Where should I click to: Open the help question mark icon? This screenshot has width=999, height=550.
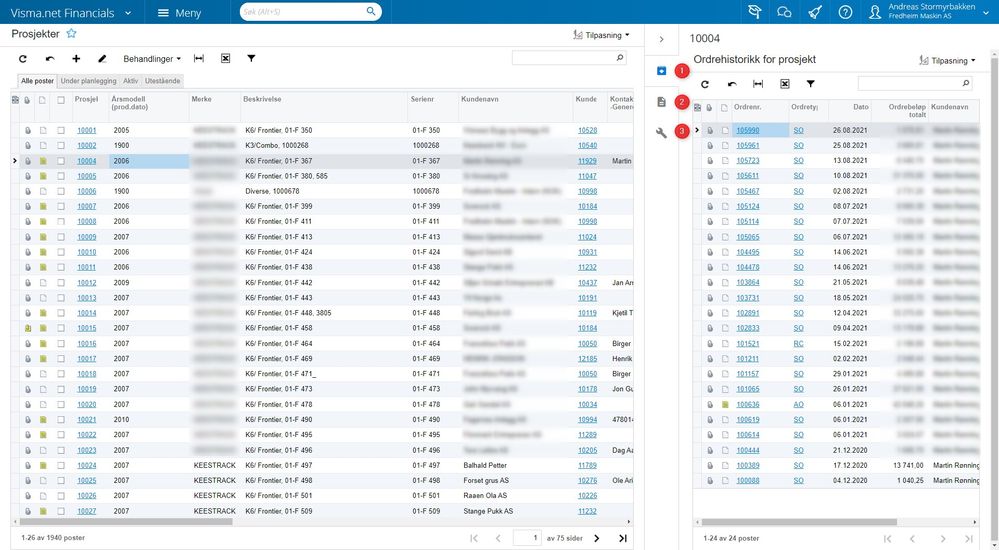tap(845, 12)
